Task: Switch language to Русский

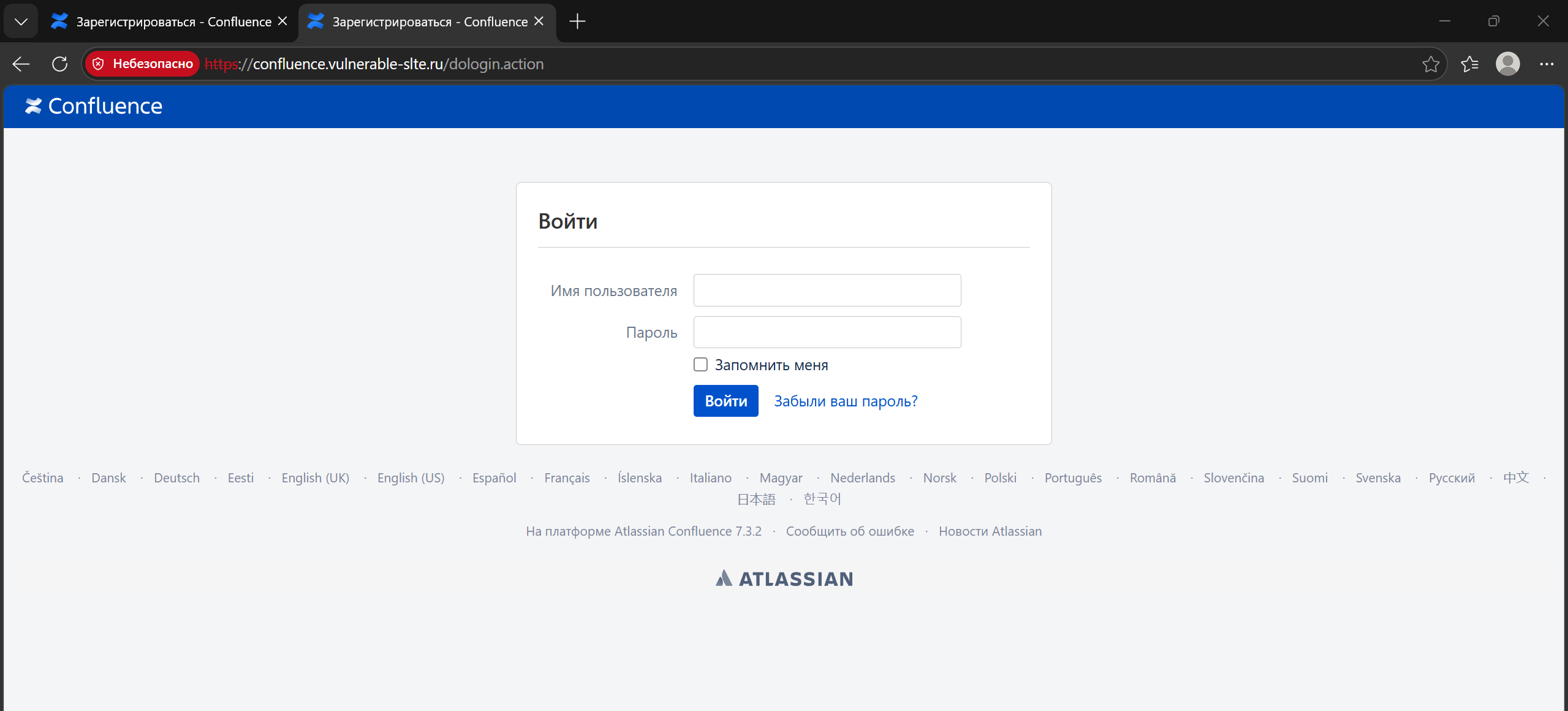Action: [x=1452, y=477]
